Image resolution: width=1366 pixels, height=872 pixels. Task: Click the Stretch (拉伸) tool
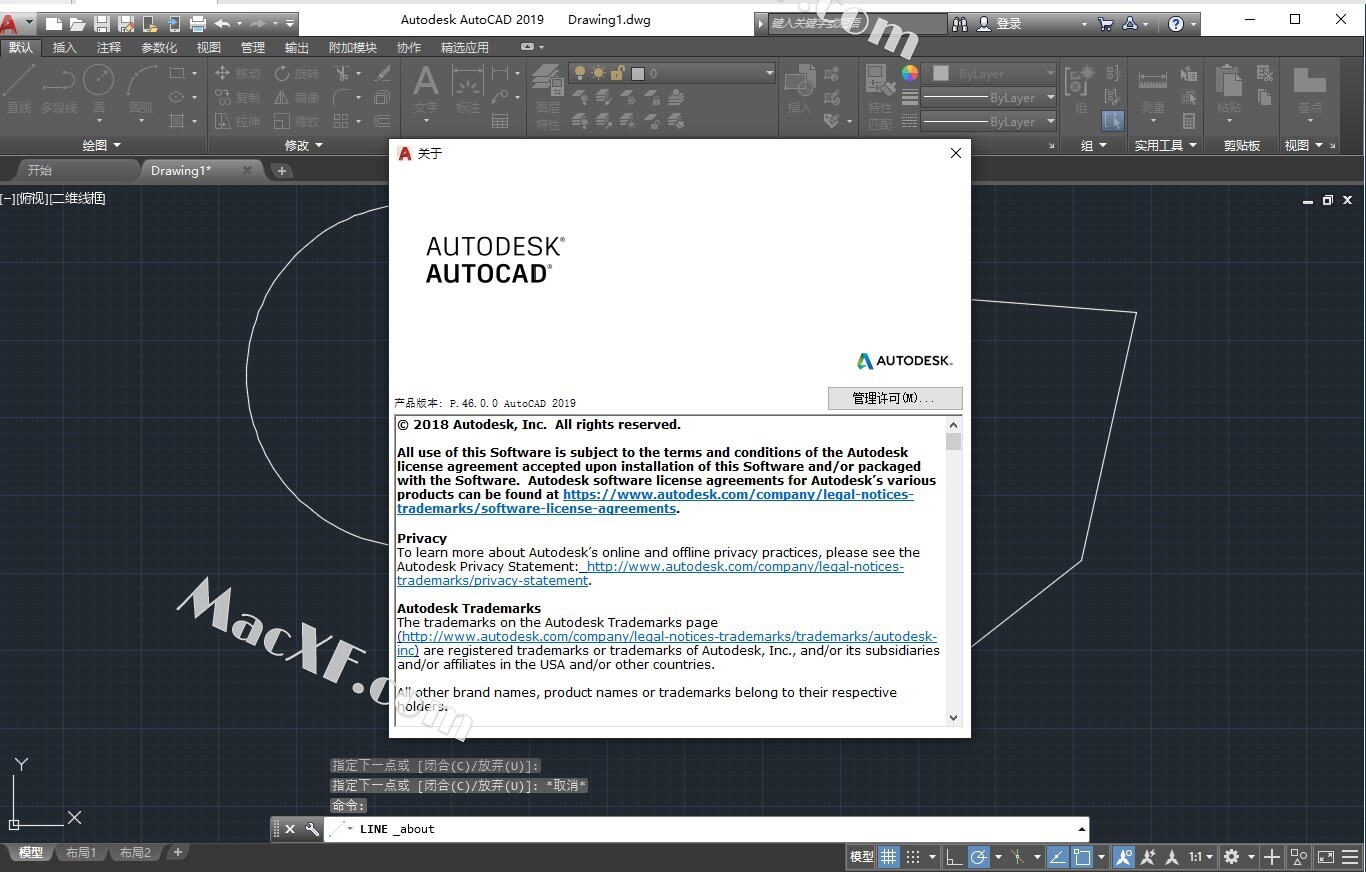[x=238, y=121]
